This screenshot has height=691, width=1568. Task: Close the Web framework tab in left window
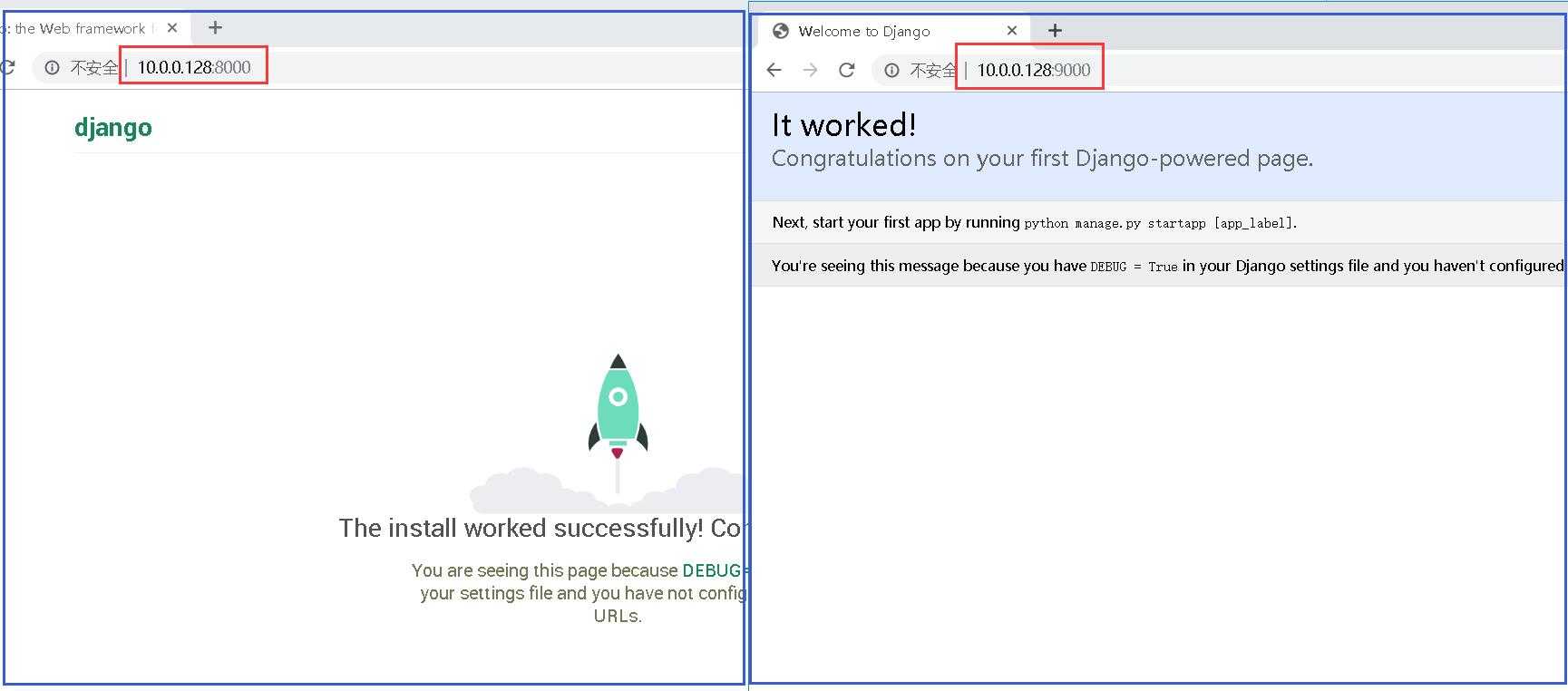(172, 28)
